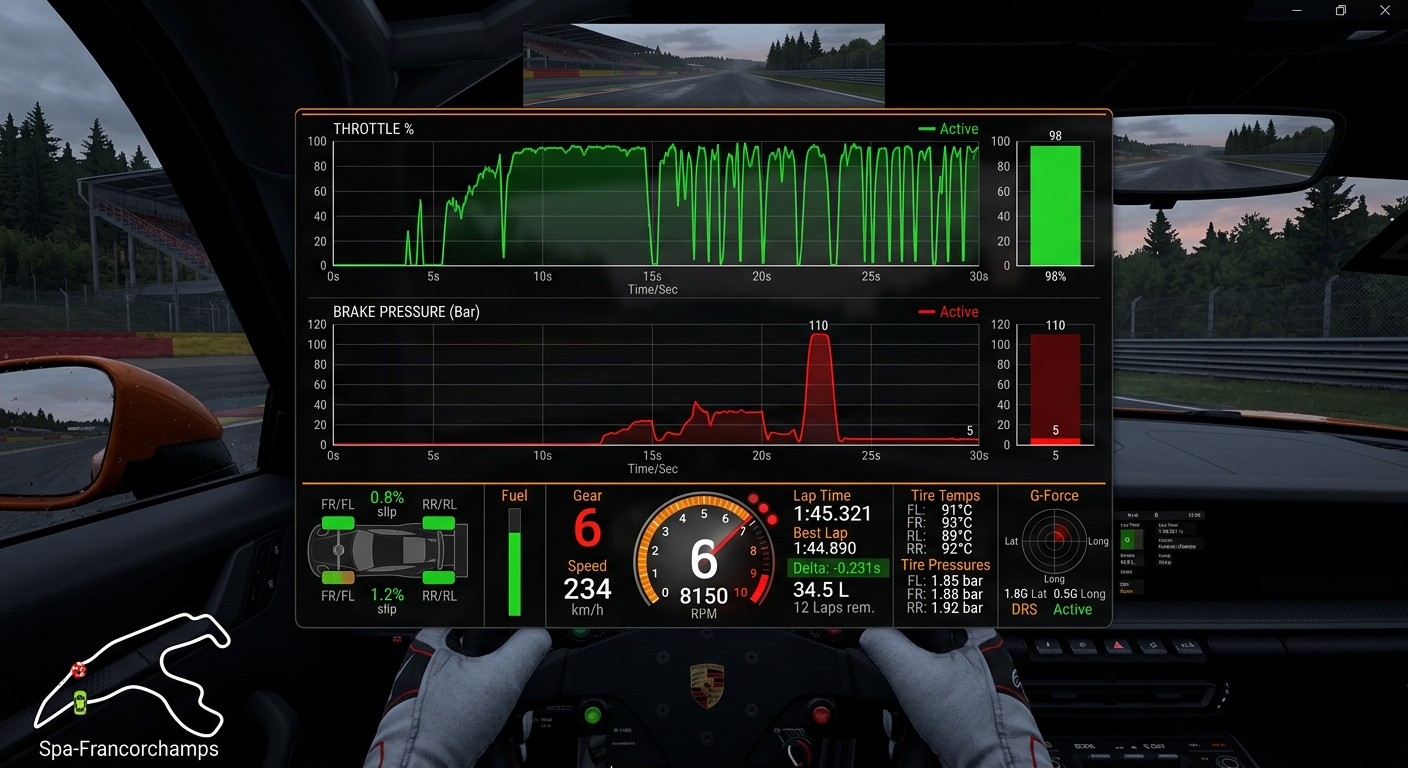Click the FL 91°C tire temperature
The height and width of the screenshot is (768, 1408).
click(x=940, y=510)
